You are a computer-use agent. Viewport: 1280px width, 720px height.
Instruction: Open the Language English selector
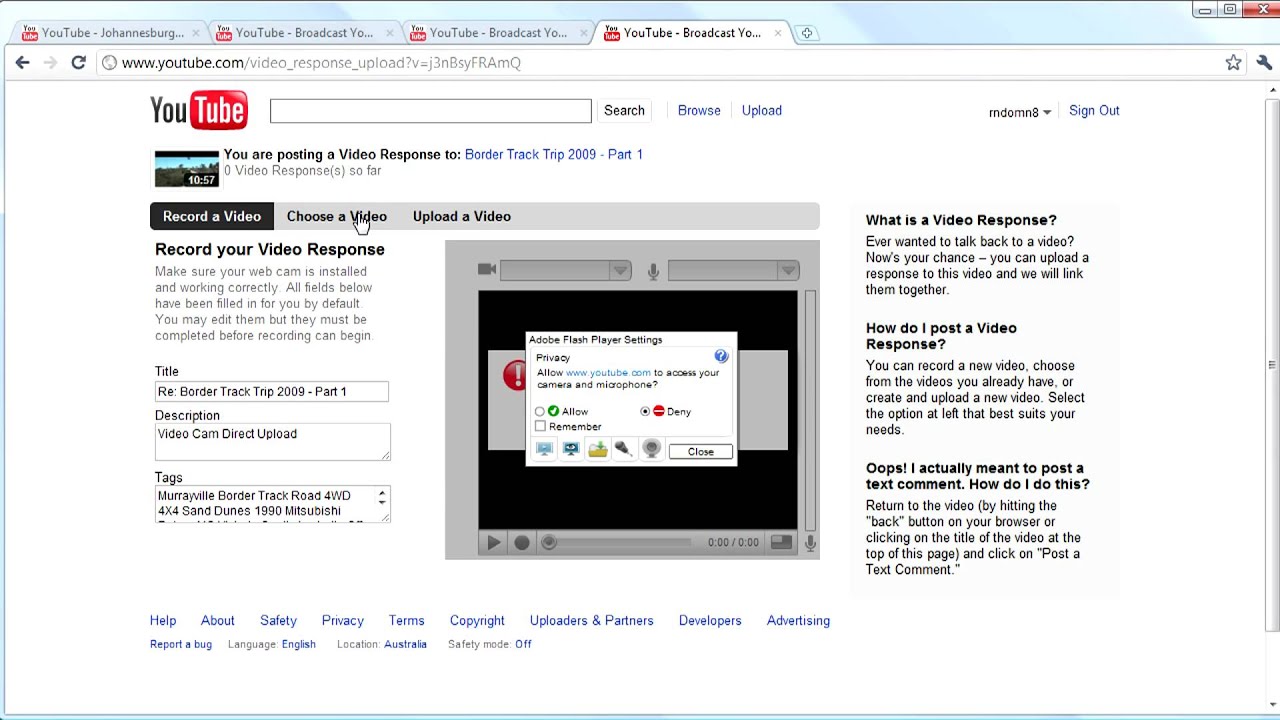pos(299,644)
